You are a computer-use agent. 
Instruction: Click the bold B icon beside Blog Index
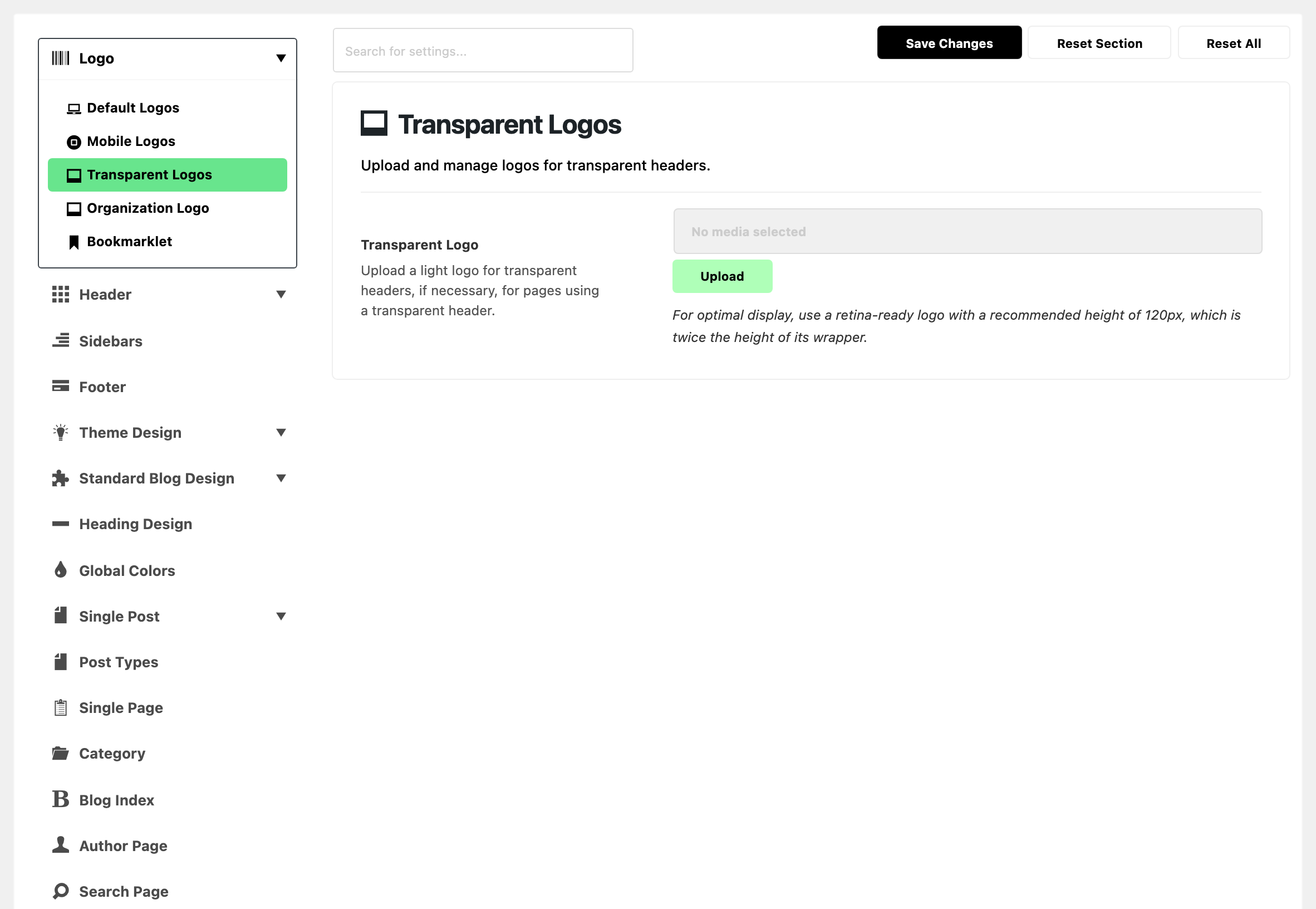pyautogui.click(x=61, y=800)
